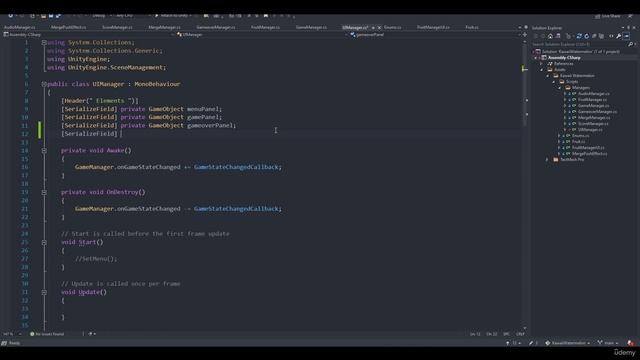Click the TextMesh Pro folder icon
Image resolution: width=640 pixels, height=360 pixels.
point(556,160)
